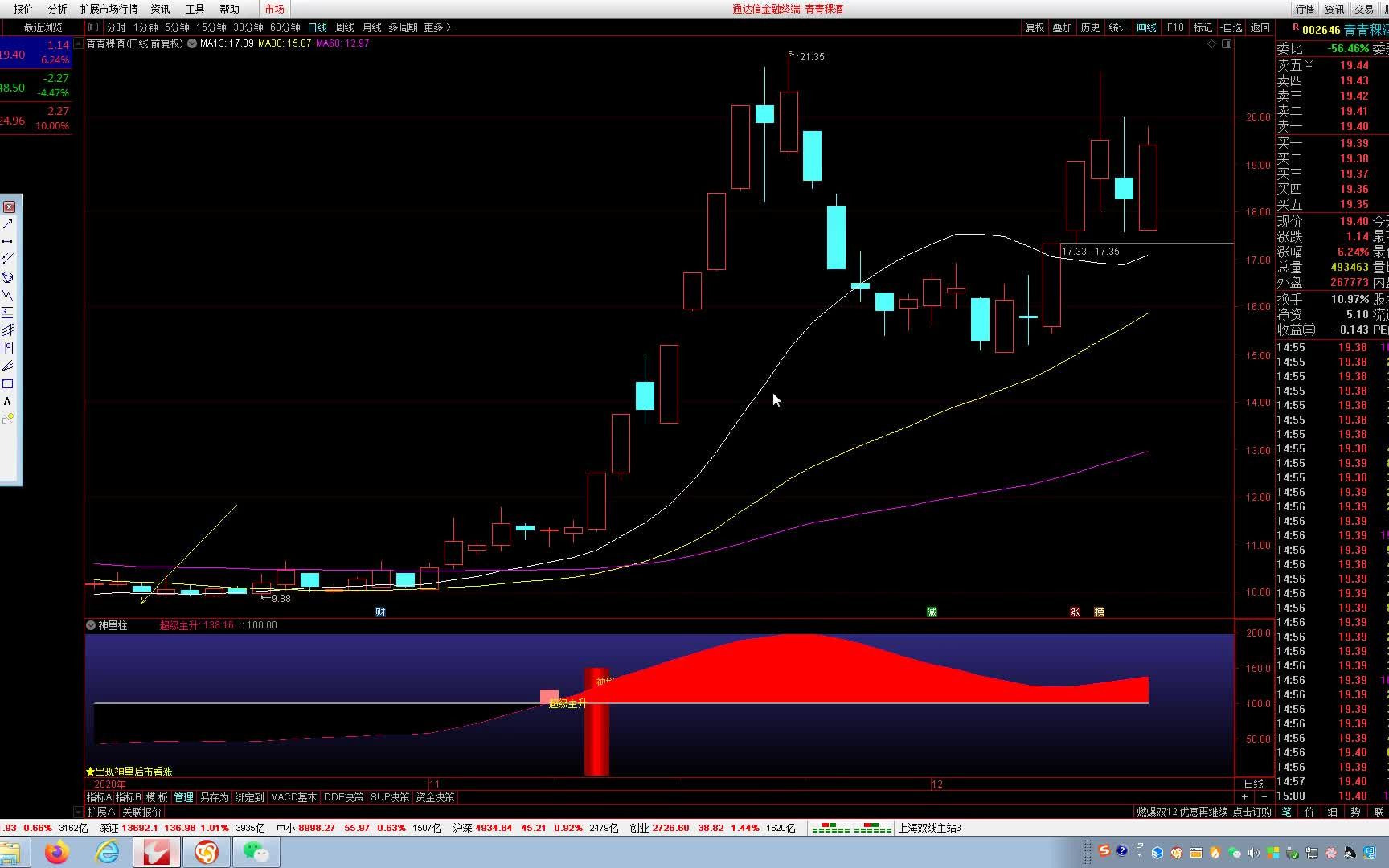Select the 指标A tab
Viewport: 1389px width, 868px height.
(99, 797)
